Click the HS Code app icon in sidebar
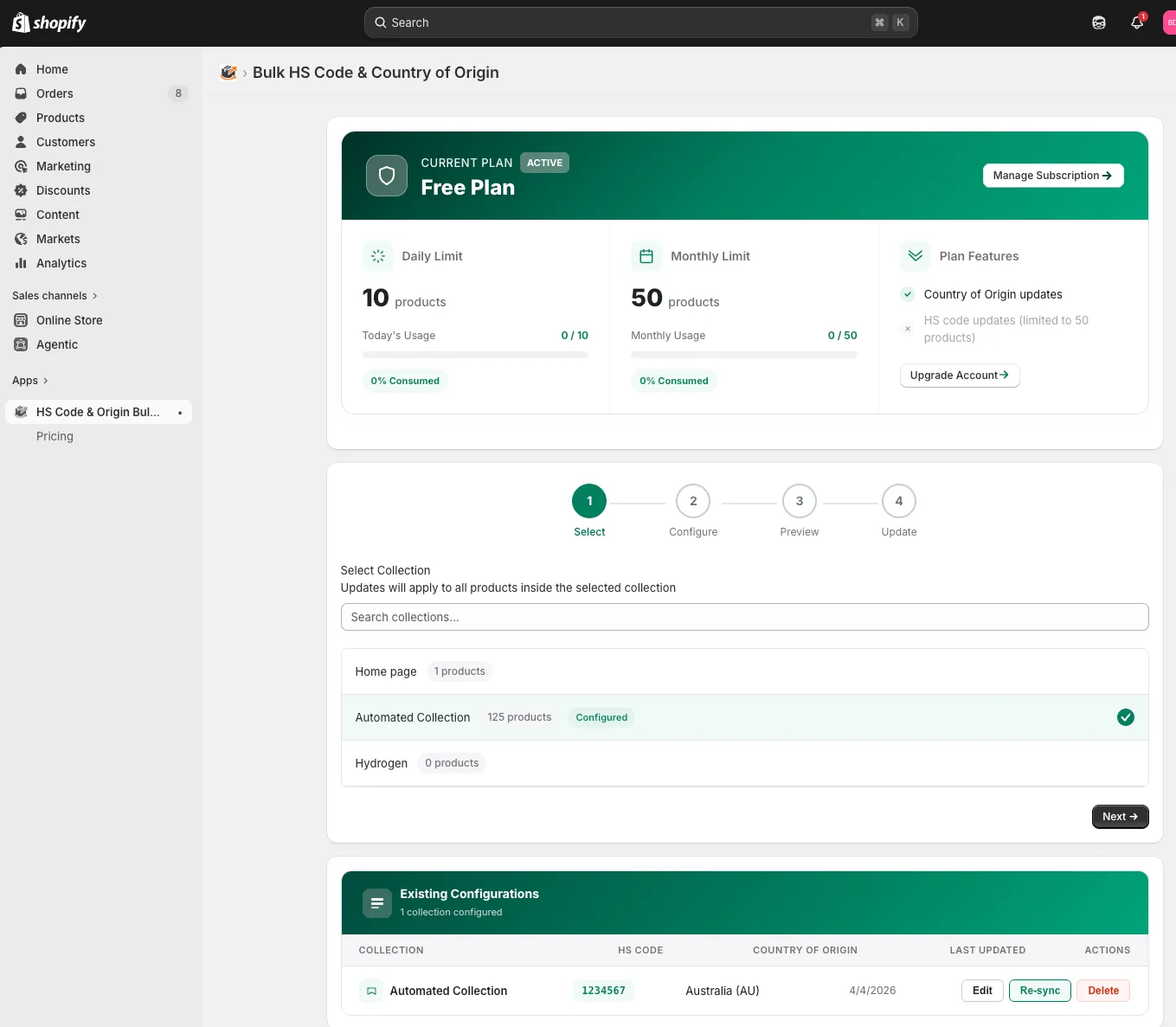Screen dimensions: 1176x1027 point(21,412)
